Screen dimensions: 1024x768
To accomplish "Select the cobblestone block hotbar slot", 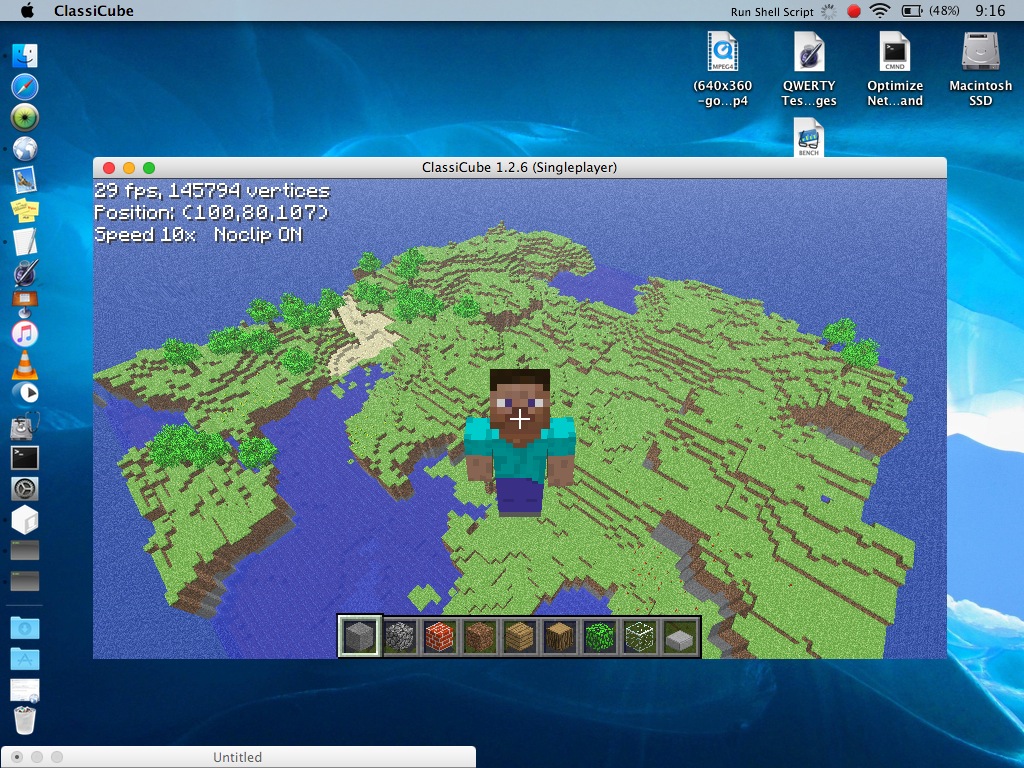I will pyautogui.click(x=400, y=636).
